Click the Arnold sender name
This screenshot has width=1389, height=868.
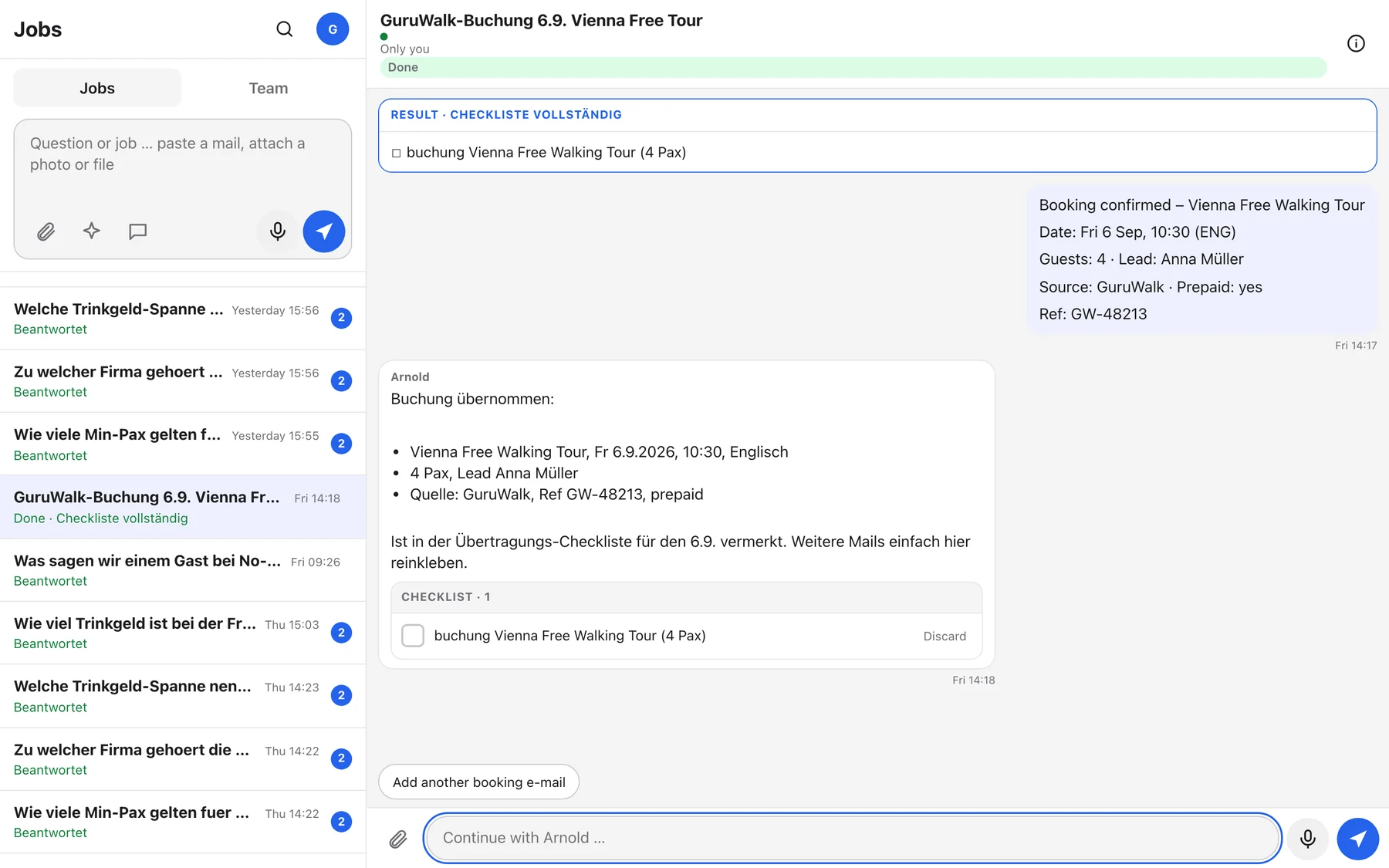pyautogui.click(x=410, y=377)
